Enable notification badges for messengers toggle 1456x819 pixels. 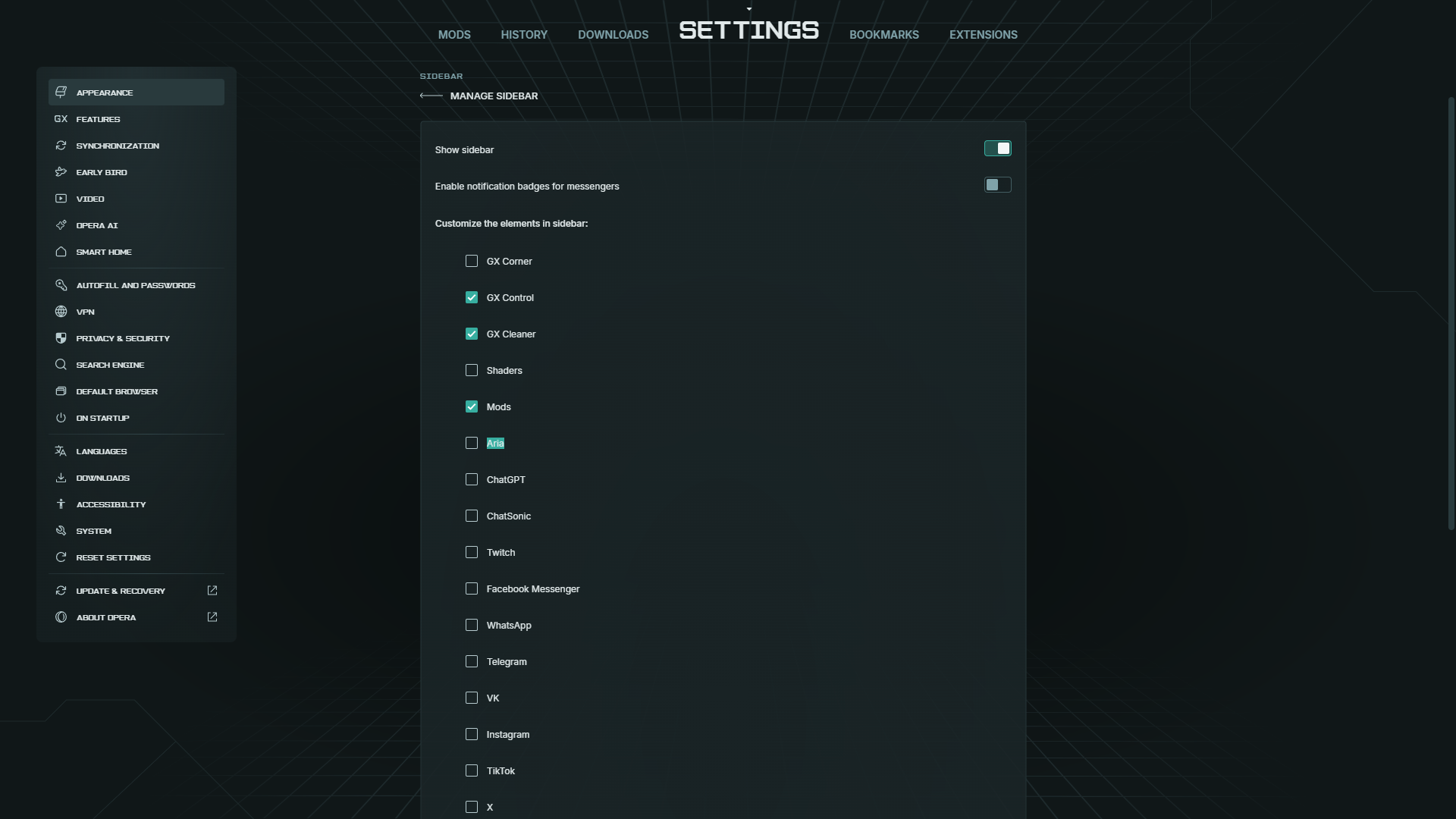997,185
